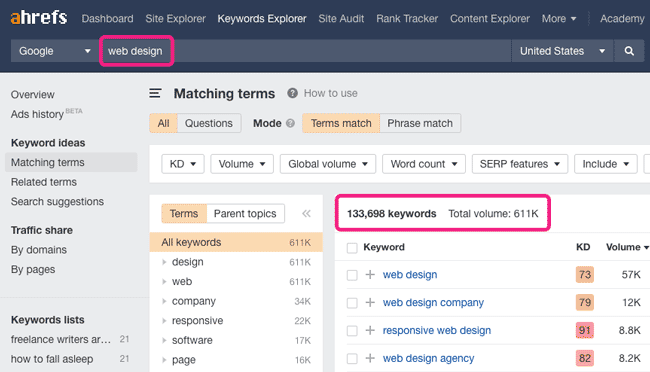Screen dimensions: 650x372
Task: Open the 'web design agency' keyword link
Action: tap(428, 358)
